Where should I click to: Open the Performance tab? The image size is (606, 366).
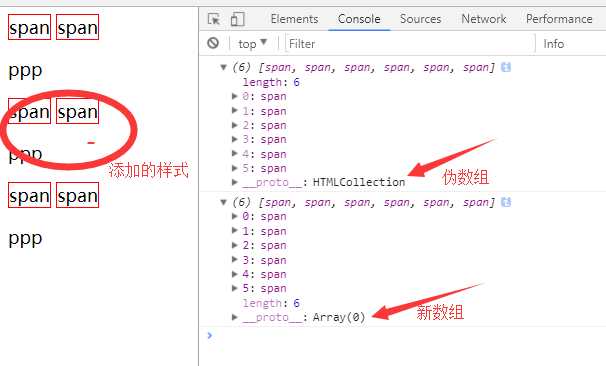(559, 19)
